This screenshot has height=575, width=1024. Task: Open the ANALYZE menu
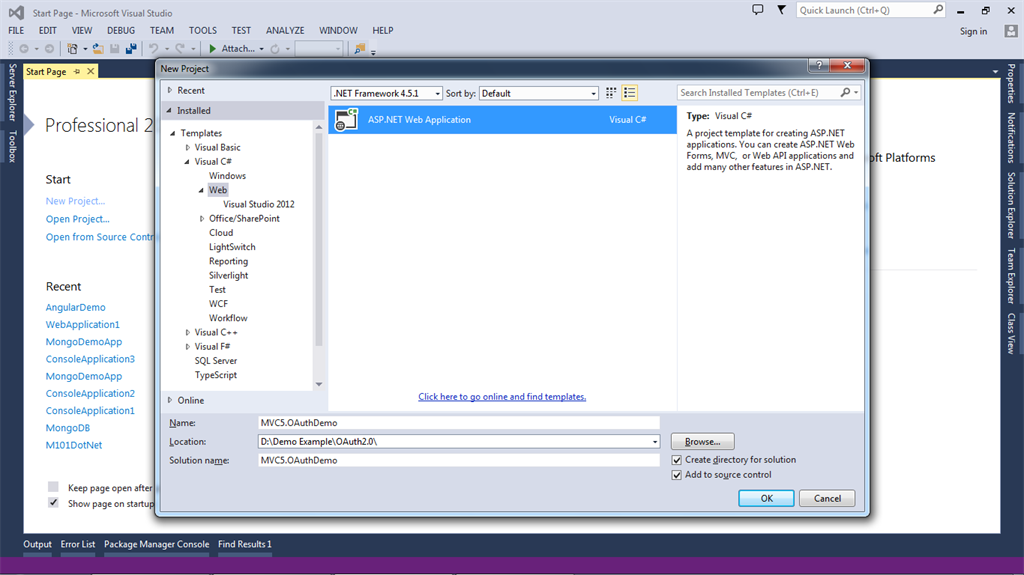click(x=285, y=30)
